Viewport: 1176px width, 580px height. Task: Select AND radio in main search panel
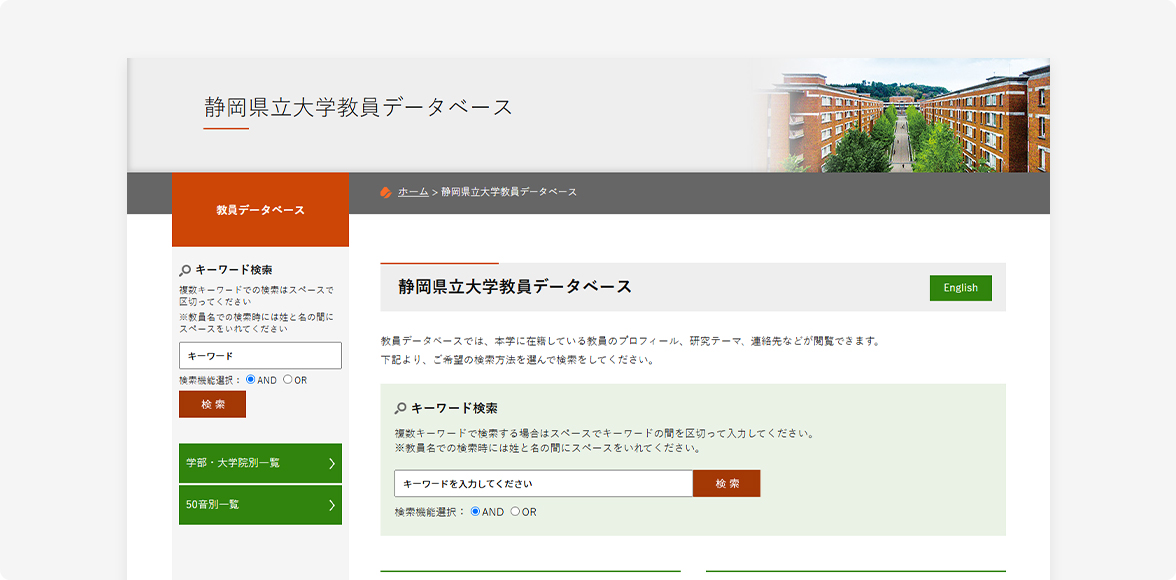tap(475, 512)
